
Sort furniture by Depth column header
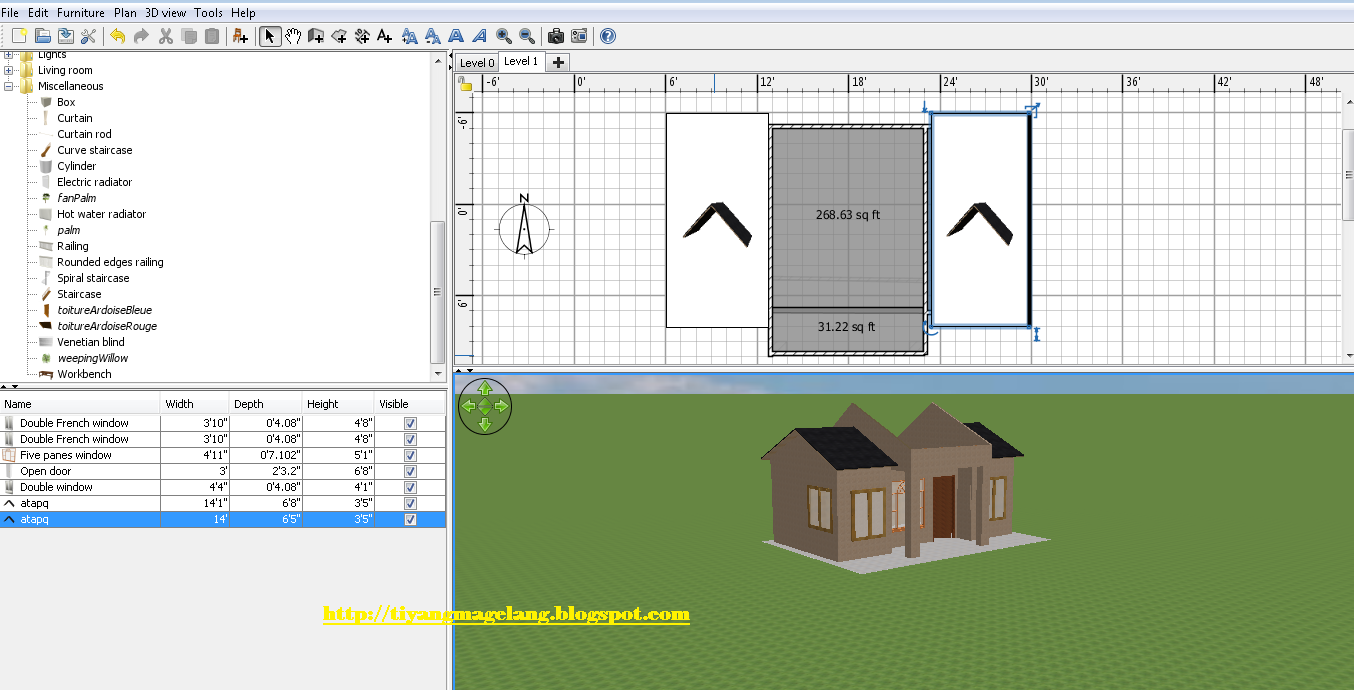(266, 404)
